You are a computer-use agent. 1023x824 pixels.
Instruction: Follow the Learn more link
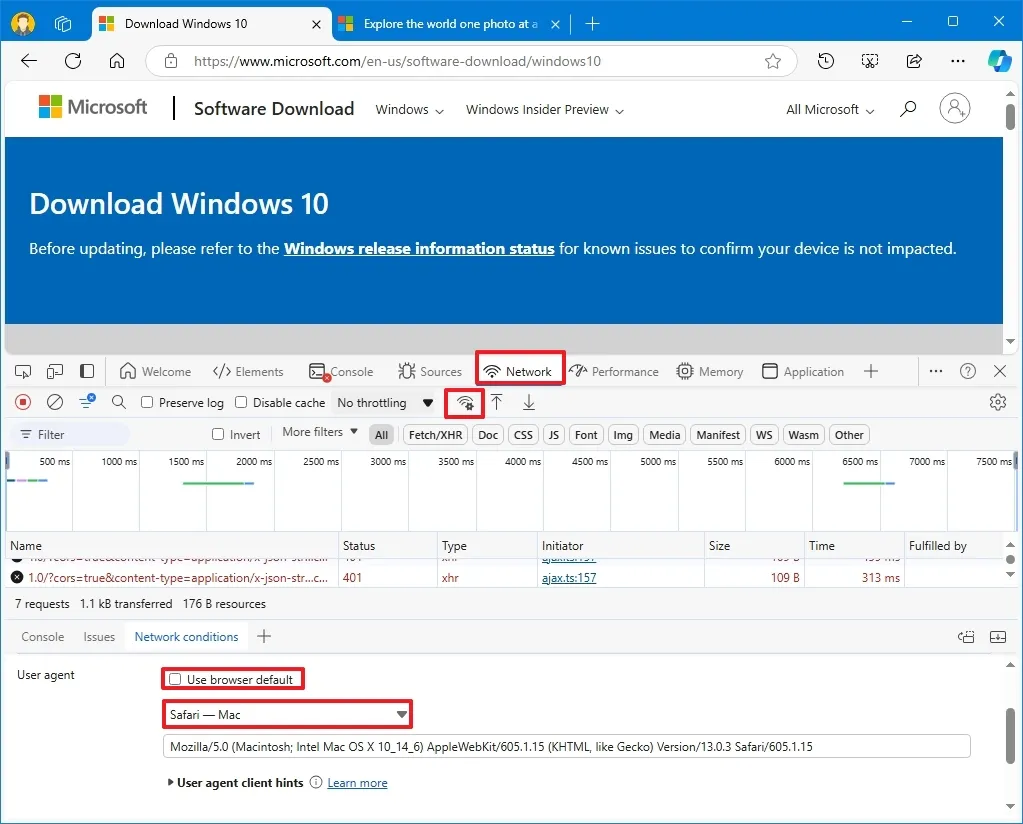pyautogui.click(x=357, y=782)
